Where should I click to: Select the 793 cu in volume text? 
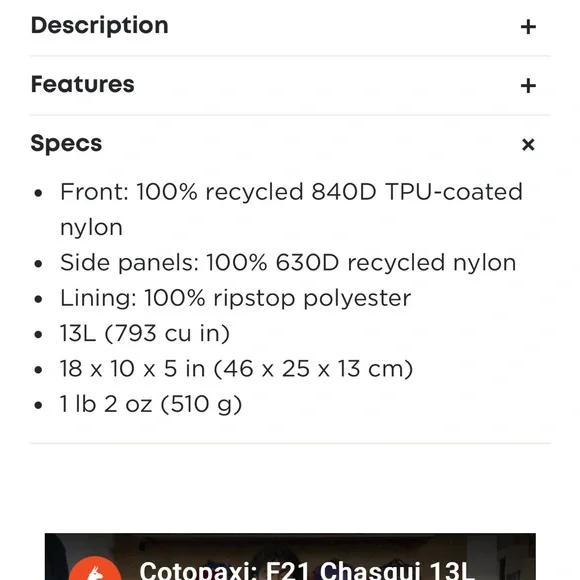coord(167,333)
